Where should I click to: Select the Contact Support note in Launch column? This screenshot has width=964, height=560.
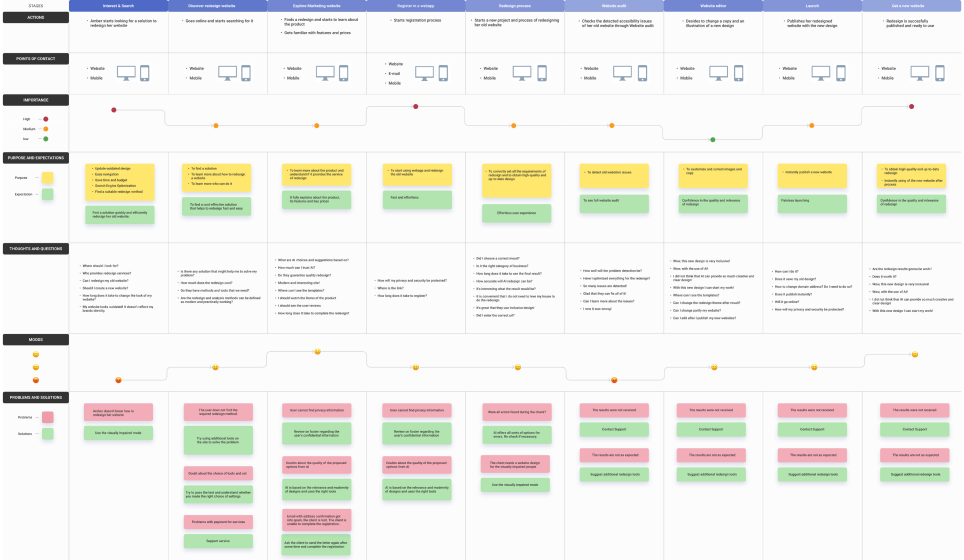(x=812, y=429)
